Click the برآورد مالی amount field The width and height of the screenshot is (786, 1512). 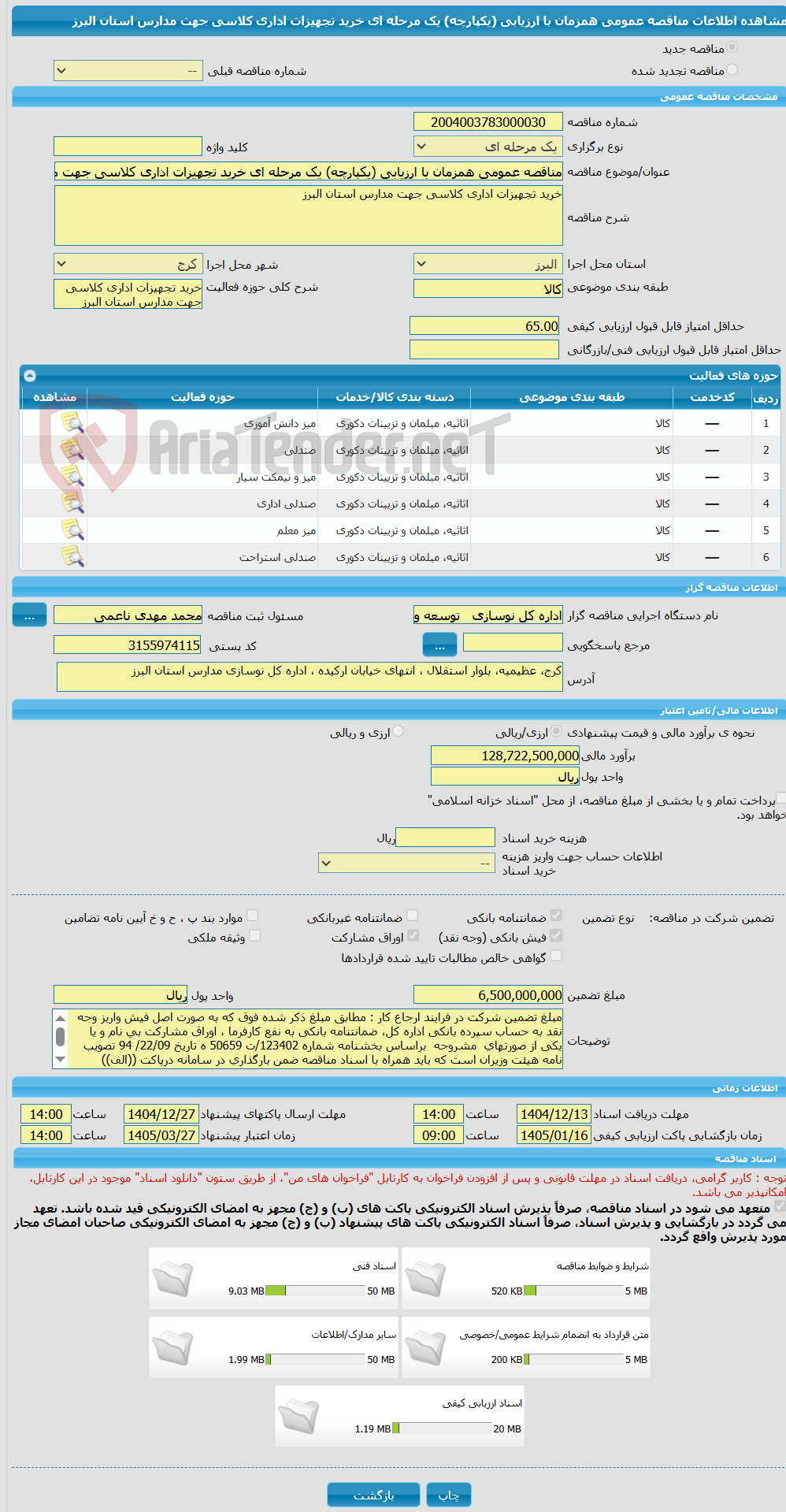(x=506, y=756)
